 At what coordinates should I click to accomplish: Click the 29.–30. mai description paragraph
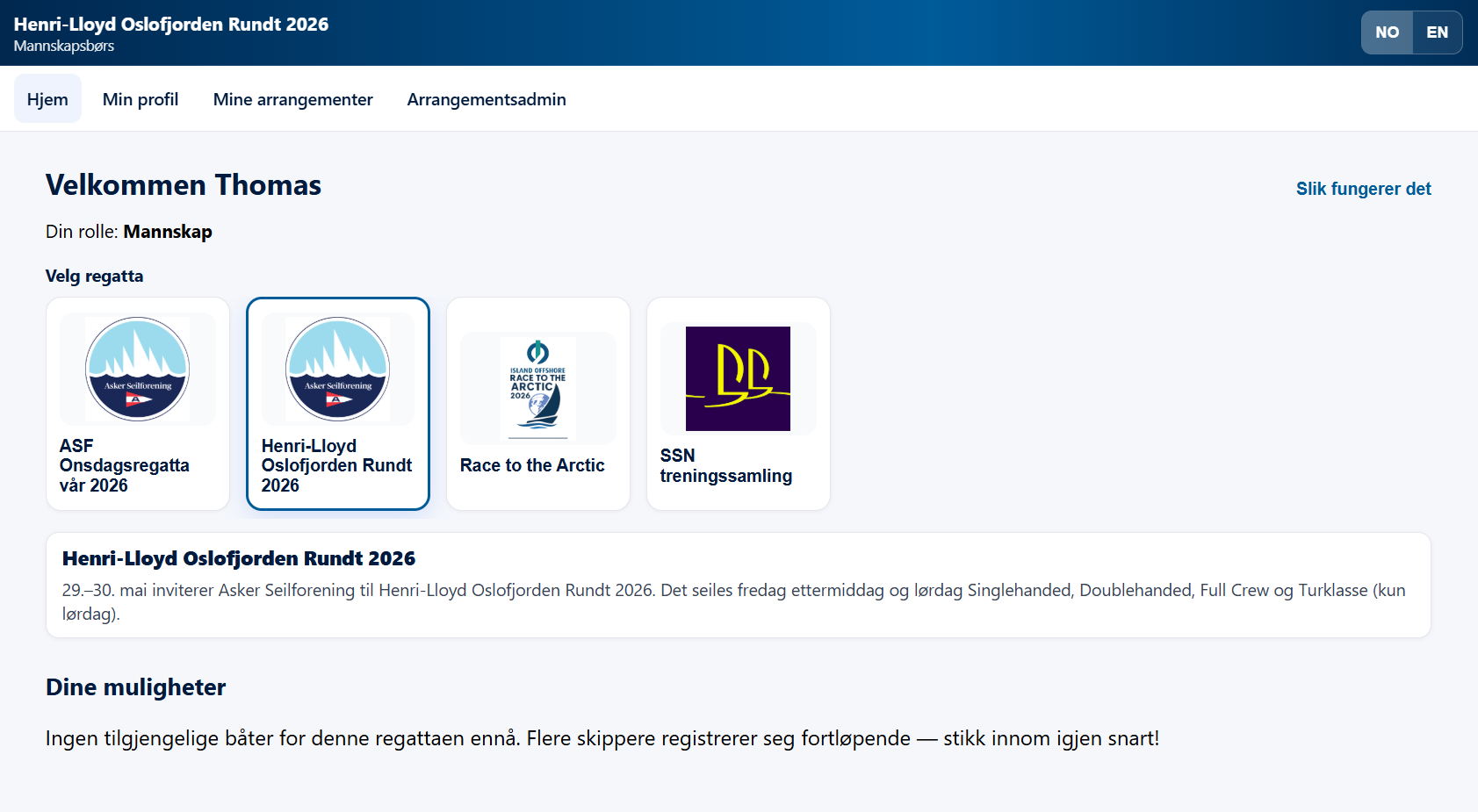734,601
